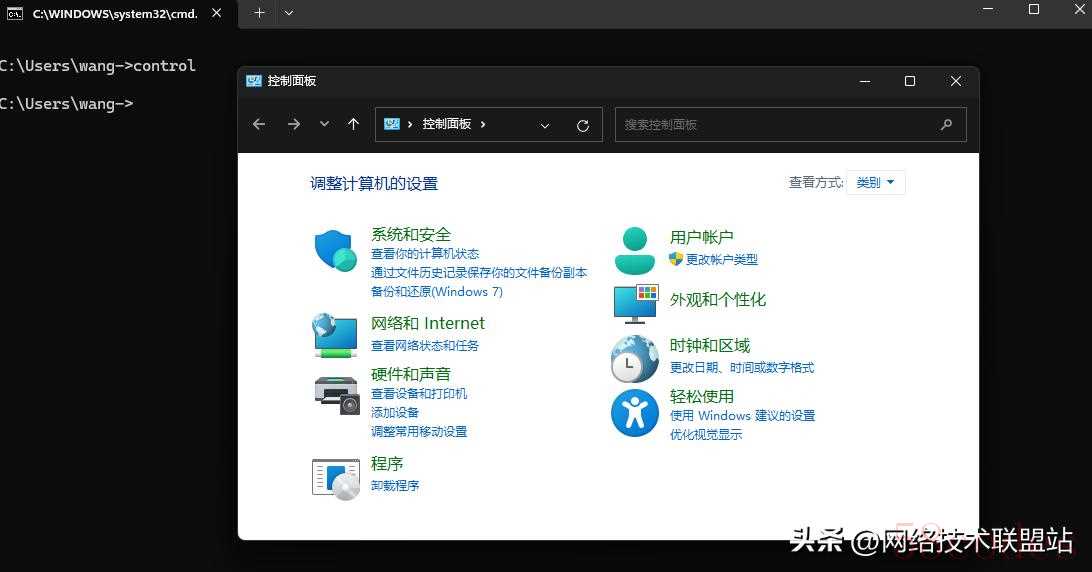Go up one folder level

[x=353, y=124]
